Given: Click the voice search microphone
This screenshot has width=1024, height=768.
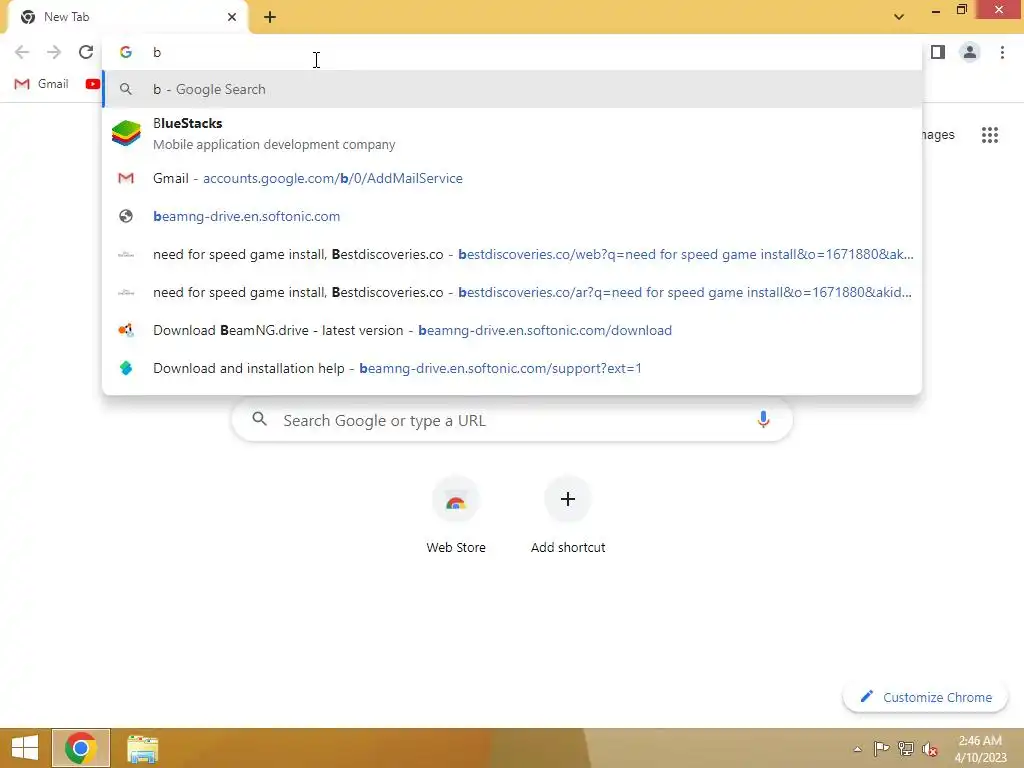Looking at the screenshot, I should pyautogui.click(x=763, y=419).
